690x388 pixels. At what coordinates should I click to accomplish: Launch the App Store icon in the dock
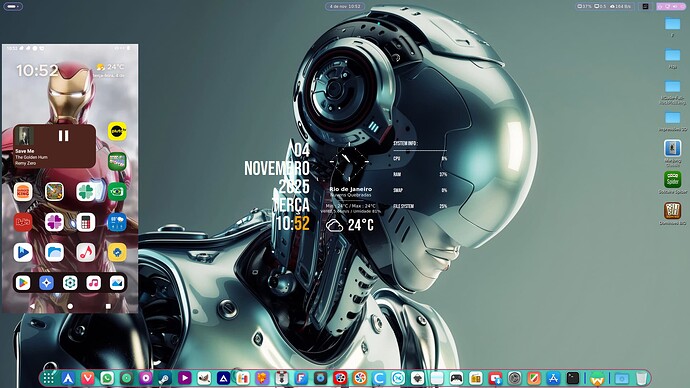click(553, 378)
